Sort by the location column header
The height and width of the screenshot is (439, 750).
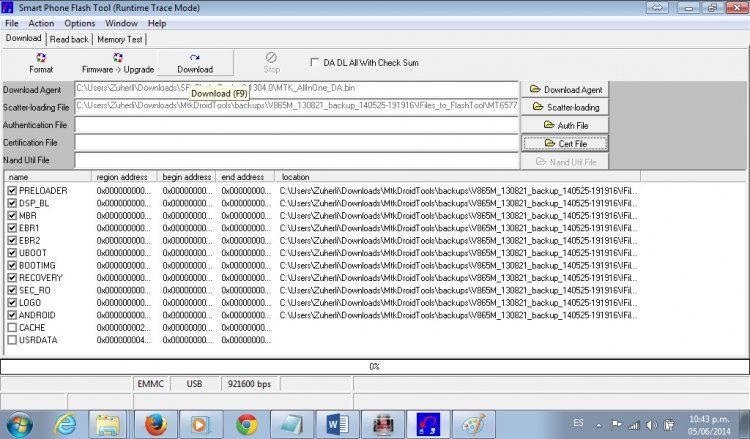458,176
